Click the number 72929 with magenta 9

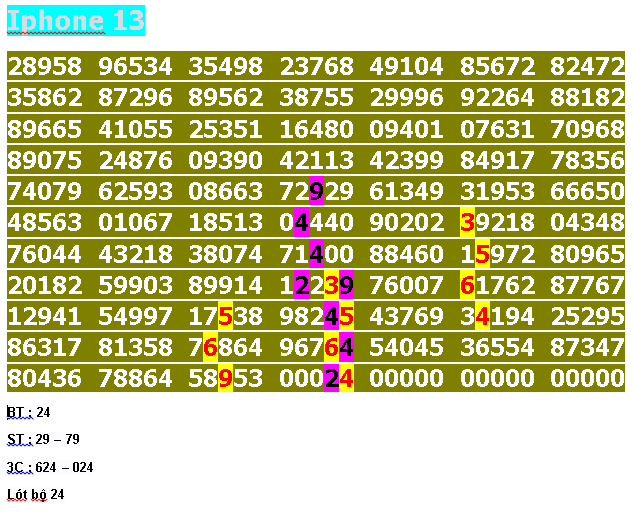point(316,191)
